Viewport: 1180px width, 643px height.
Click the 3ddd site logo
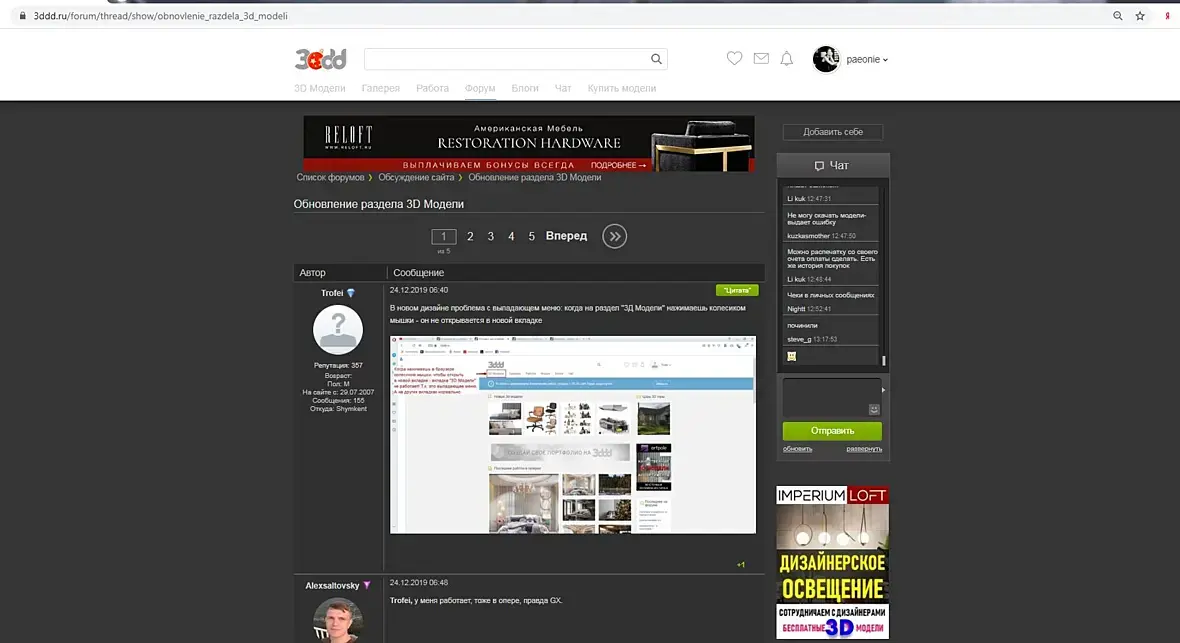321,59
